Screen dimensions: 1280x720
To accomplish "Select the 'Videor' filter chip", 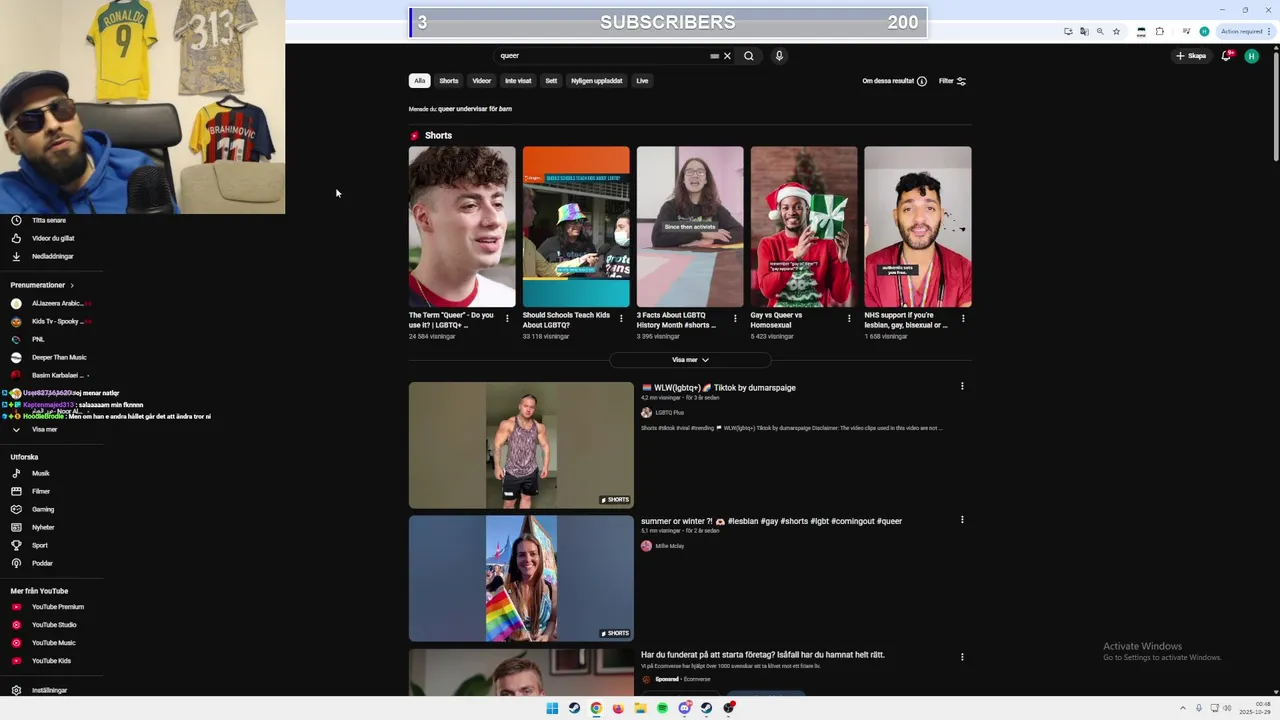I will (482, 81).
